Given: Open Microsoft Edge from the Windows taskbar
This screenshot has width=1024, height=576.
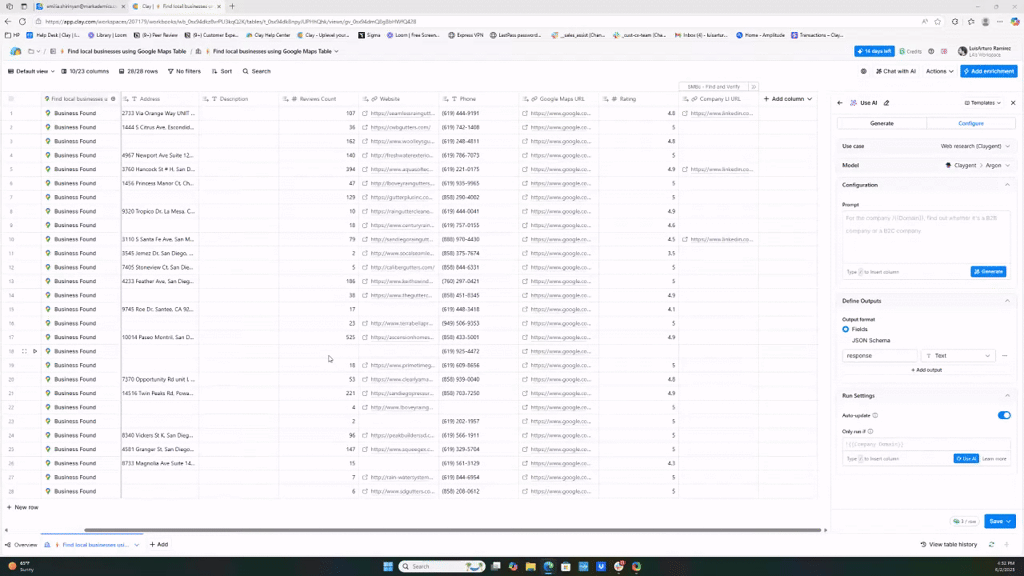Looking at the screenshot, I should (x=548, y=566).
